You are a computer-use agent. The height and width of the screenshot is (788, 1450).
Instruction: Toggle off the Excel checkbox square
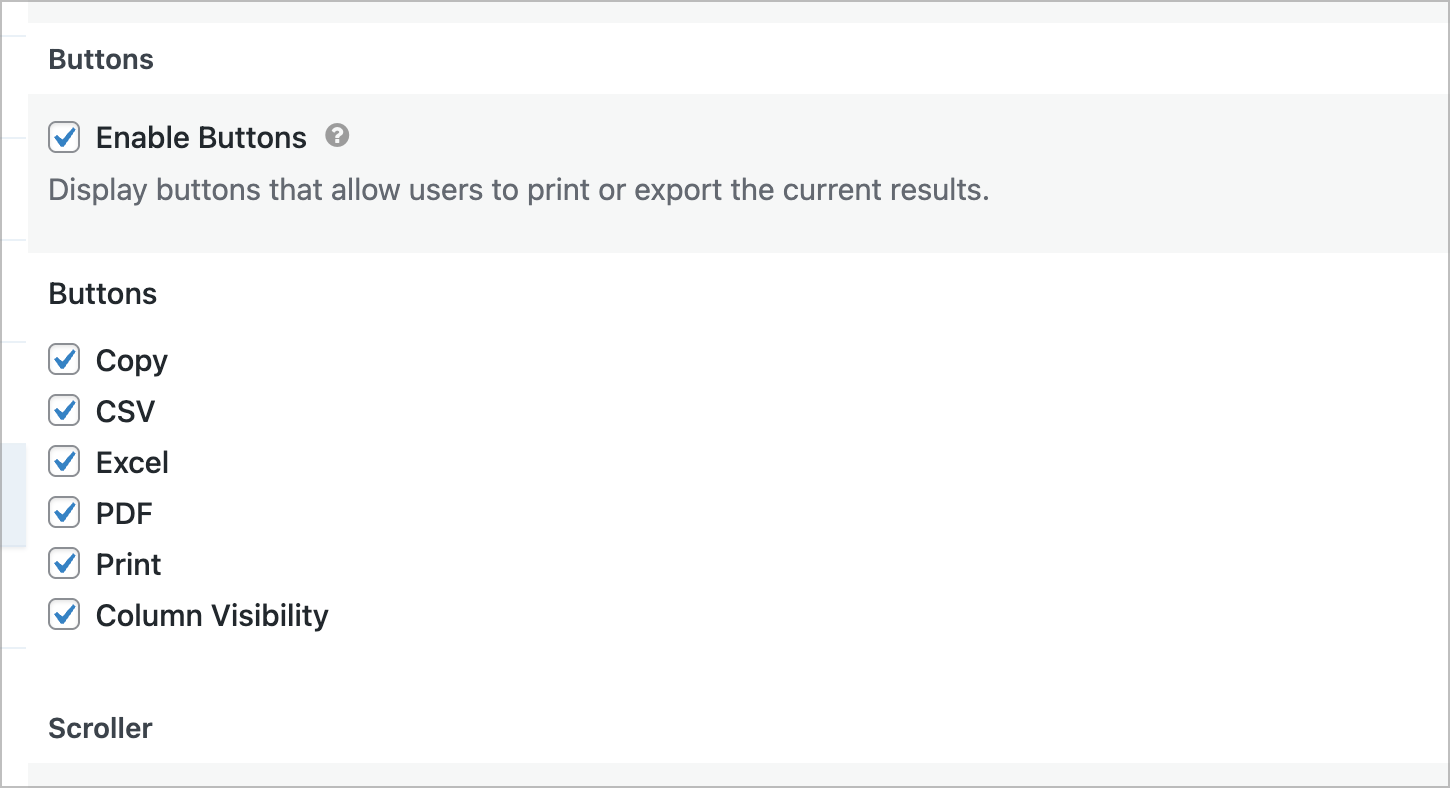(x=64, y=461)
